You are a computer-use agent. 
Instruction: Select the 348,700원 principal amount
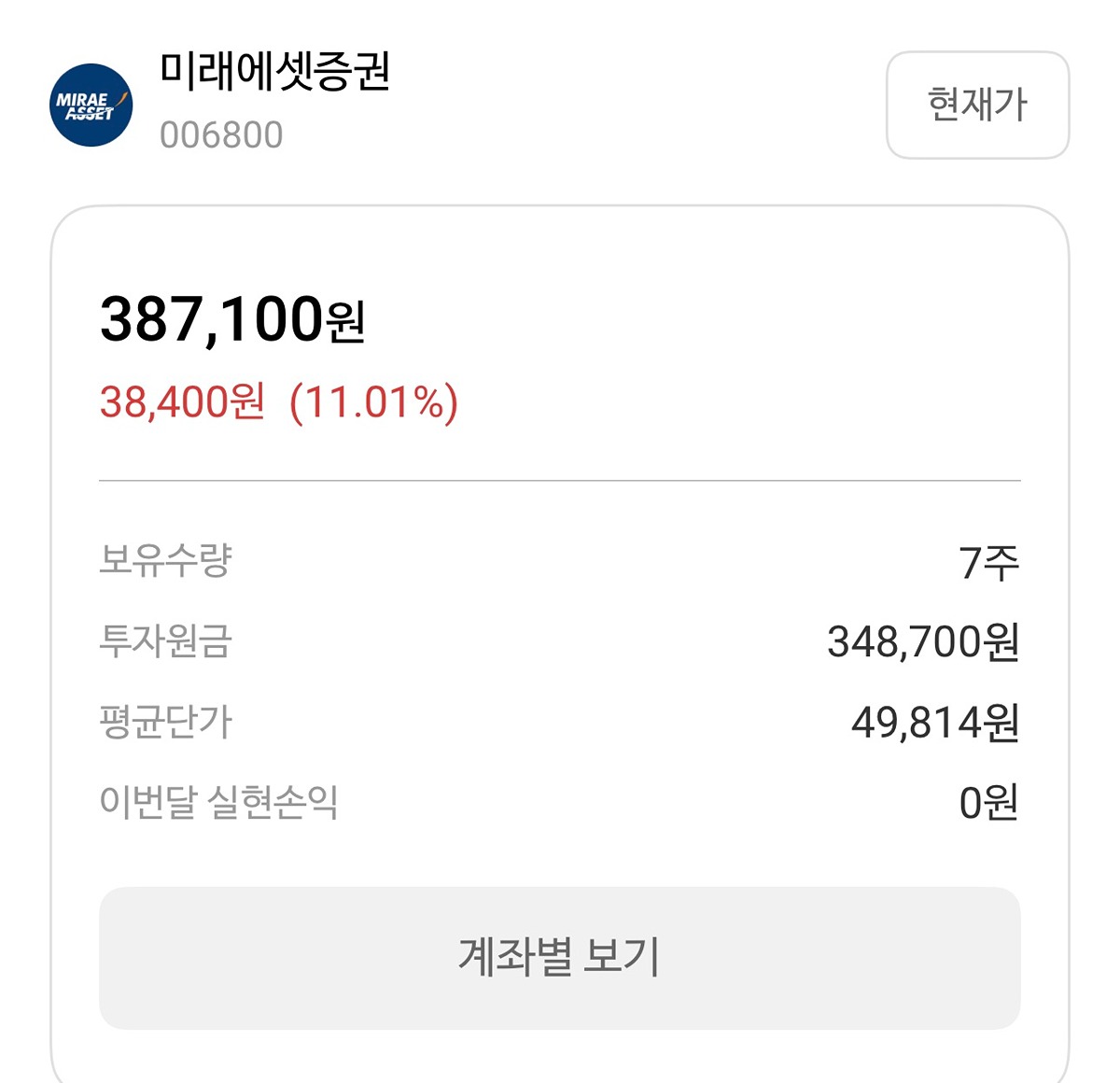point(923,642)
